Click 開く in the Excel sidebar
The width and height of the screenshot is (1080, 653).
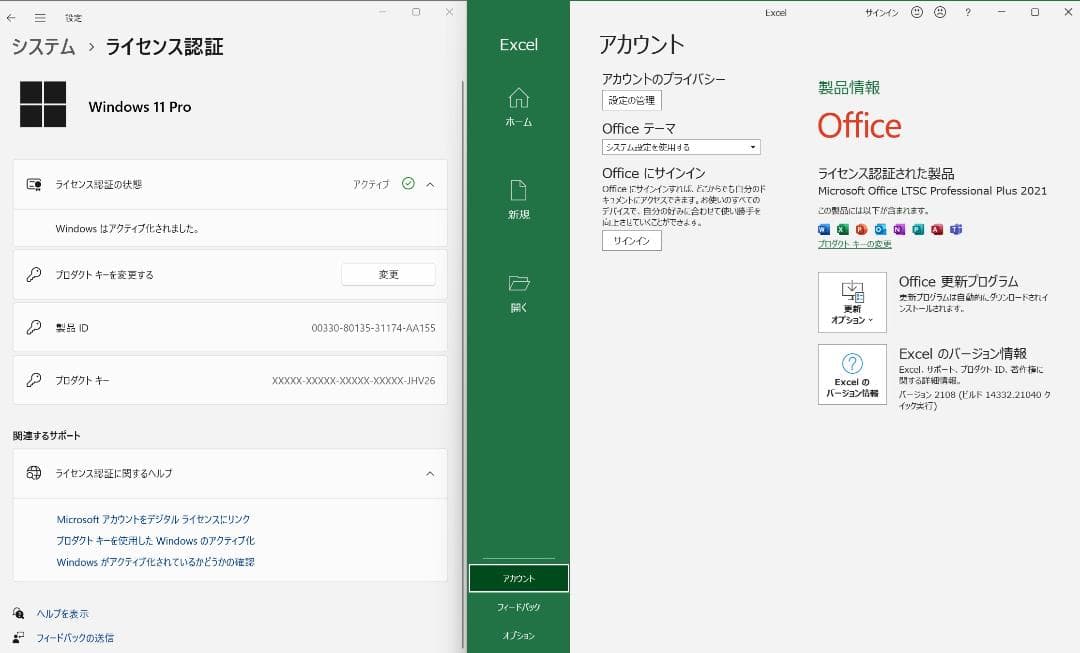point(518,290)
